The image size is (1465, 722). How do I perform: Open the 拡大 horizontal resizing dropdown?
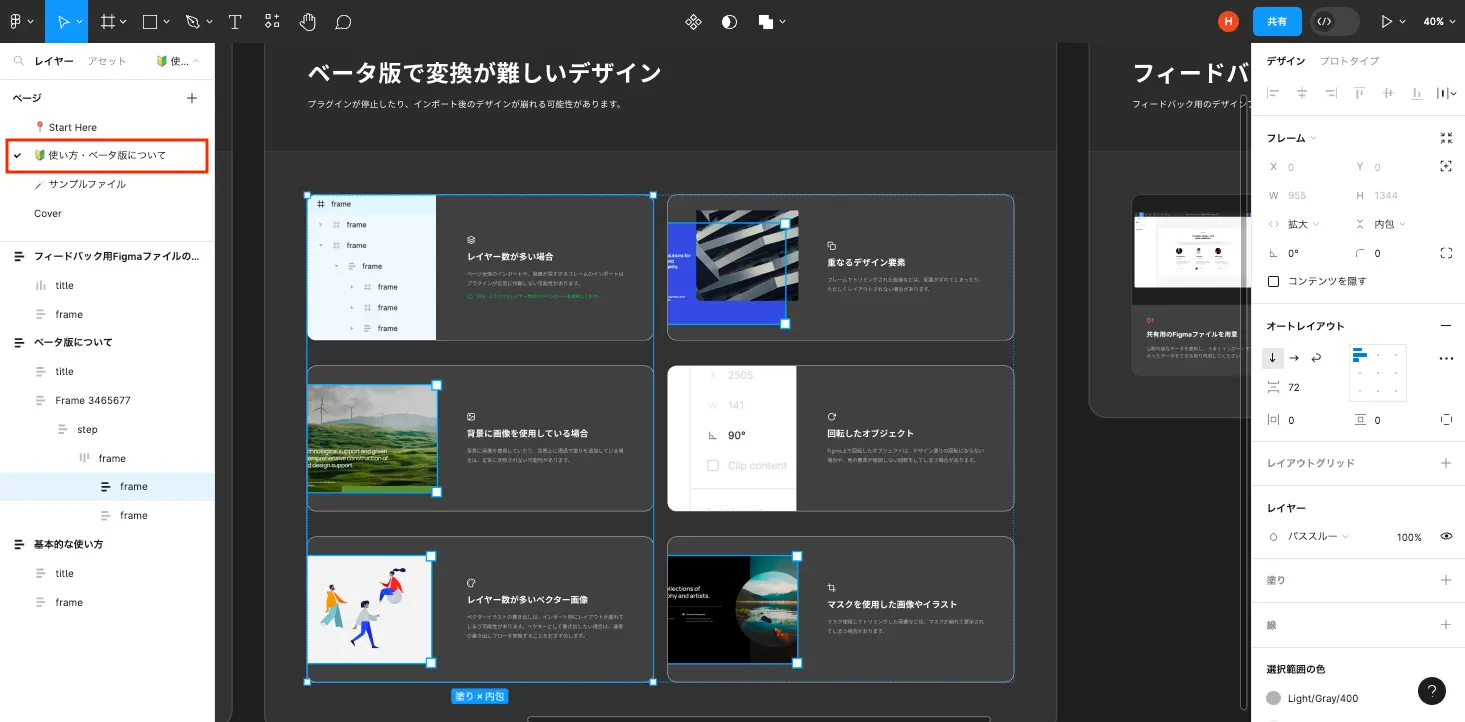coord(1303,224)
